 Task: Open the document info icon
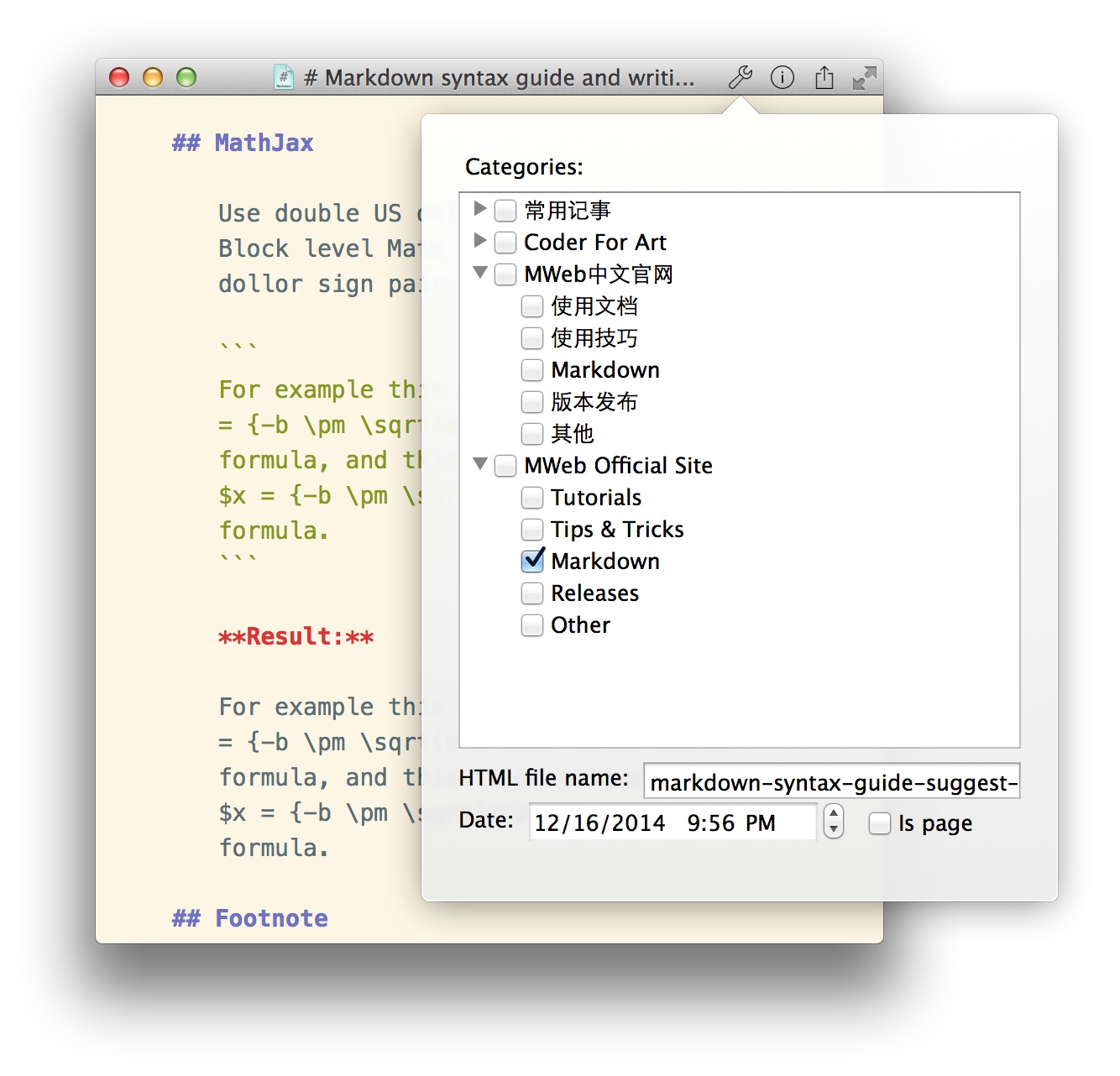(x=782, y=77)
